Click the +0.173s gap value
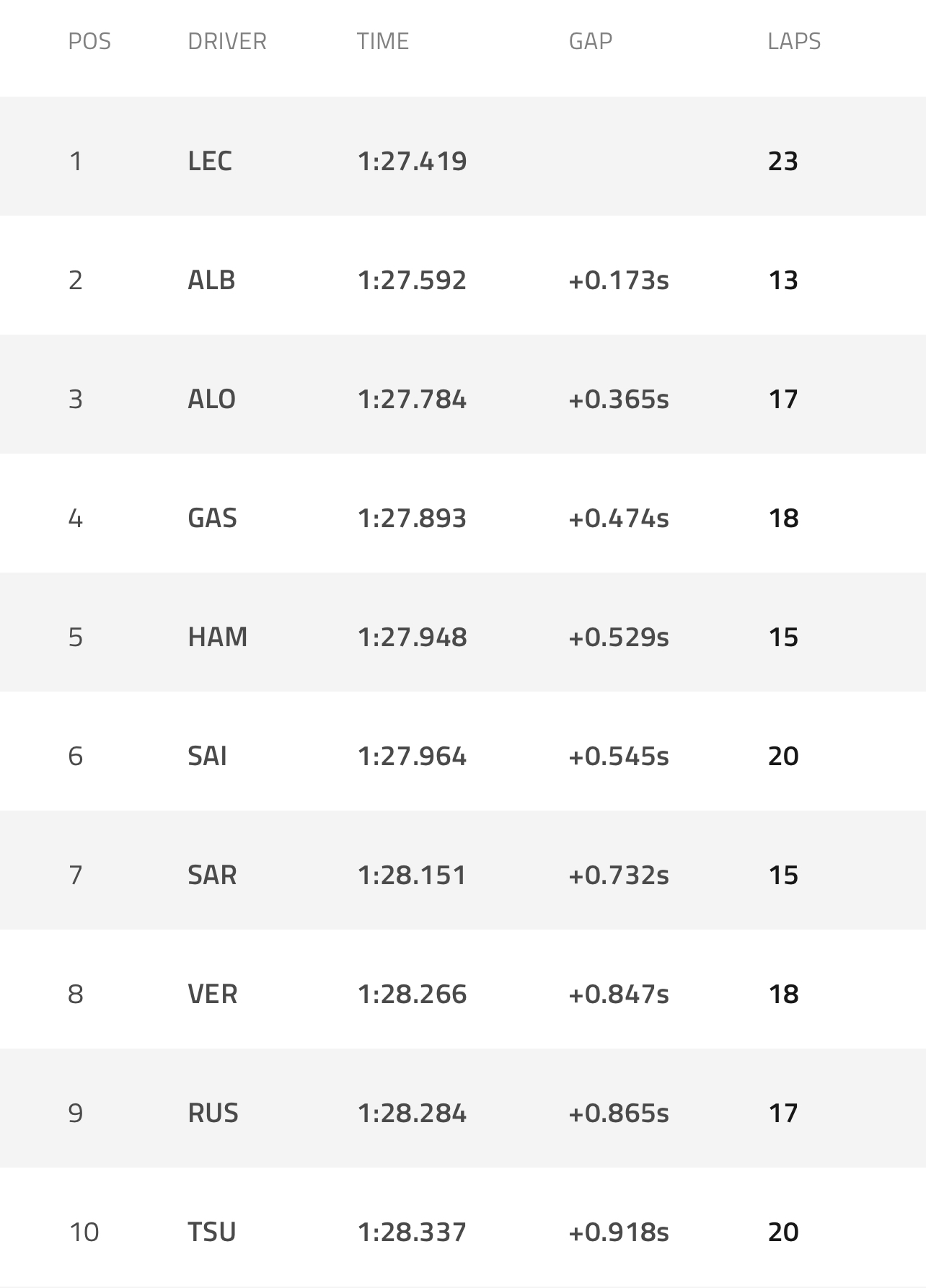The height and width of the screenshot is (1288, 926). pyautogui.click(x=618, y=280)
